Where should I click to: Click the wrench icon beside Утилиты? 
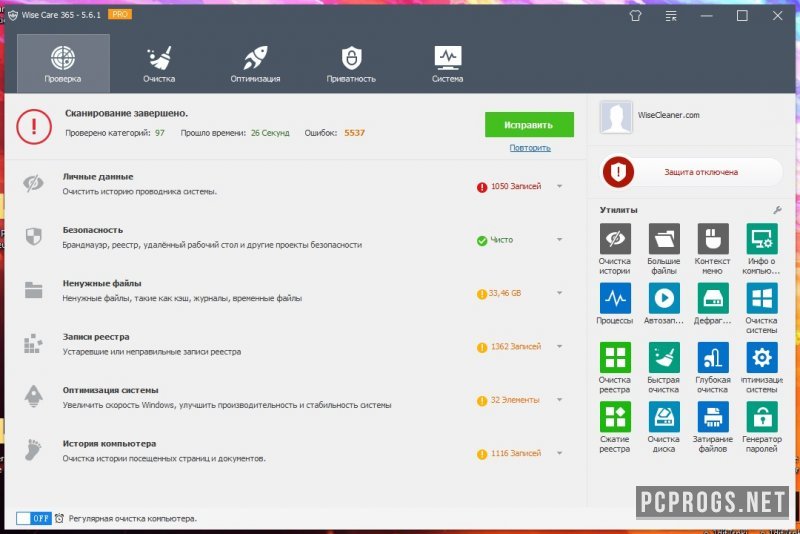click(777, 210)
